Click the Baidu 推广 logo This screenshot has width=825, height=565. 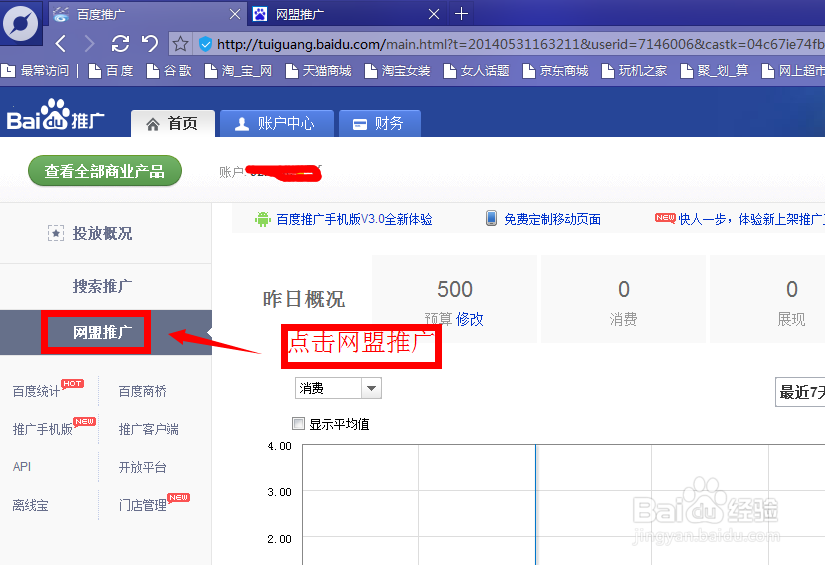(x=55, y=115)
